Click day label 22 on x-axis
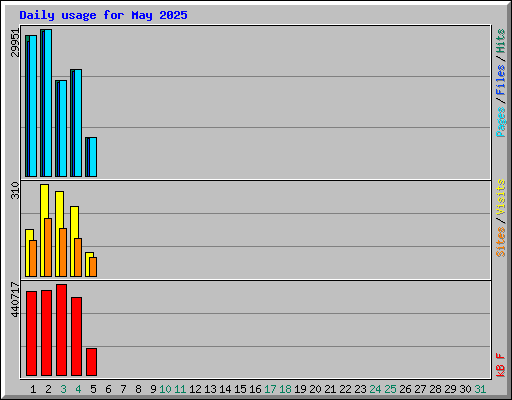 click(x=345, y=389)
